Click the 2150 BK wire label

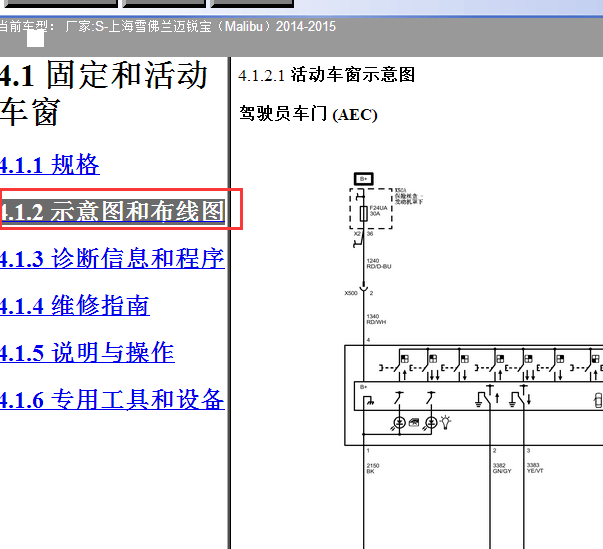[373, 468]
